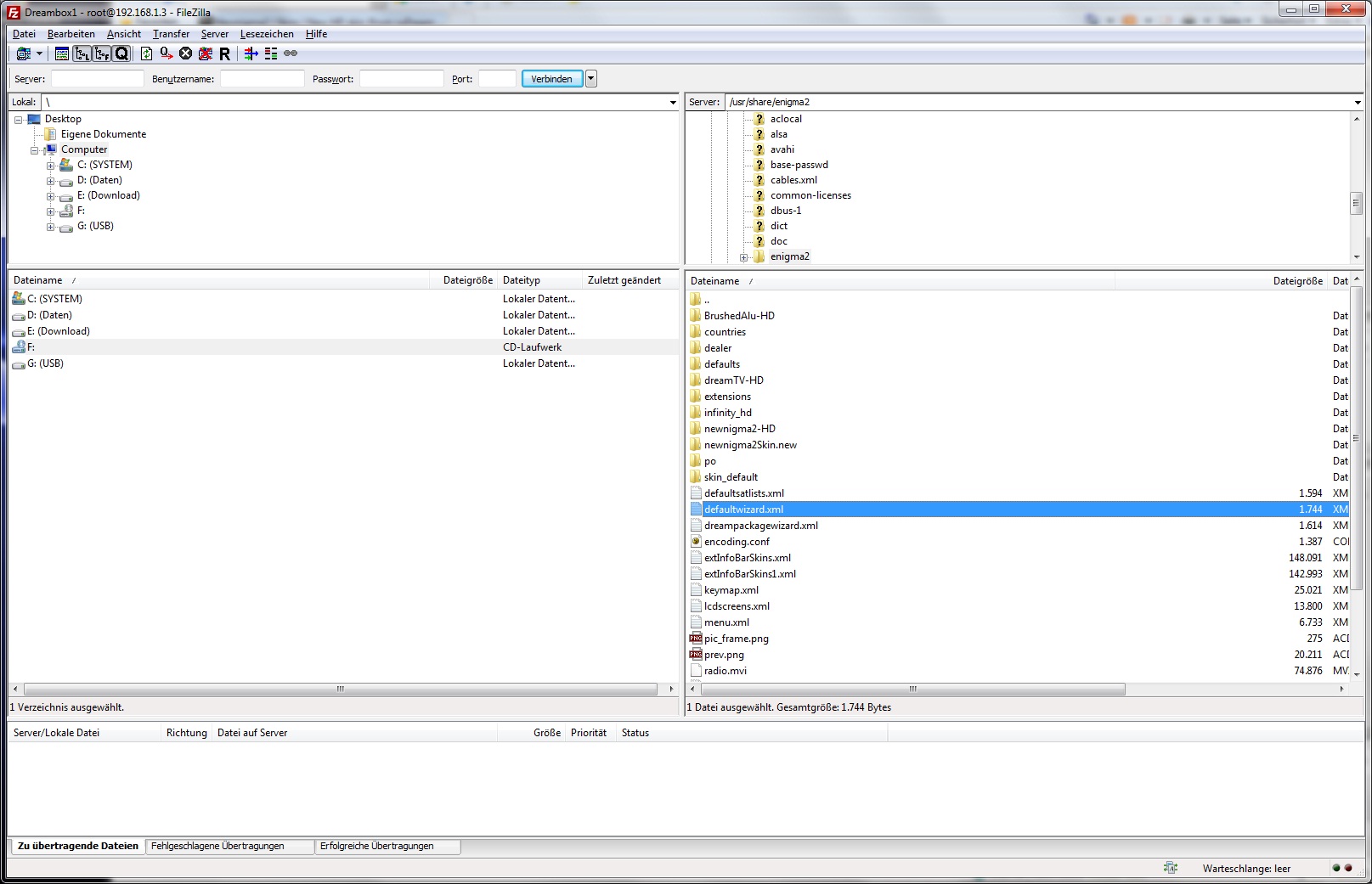
Task: Click the Server quickconnect input field
Action: (97, 79)
